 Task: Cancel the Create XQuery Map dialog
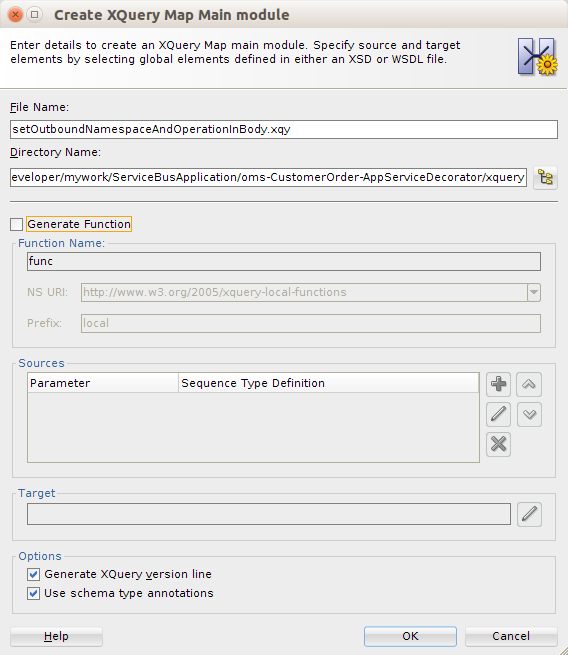click(511, 636)
